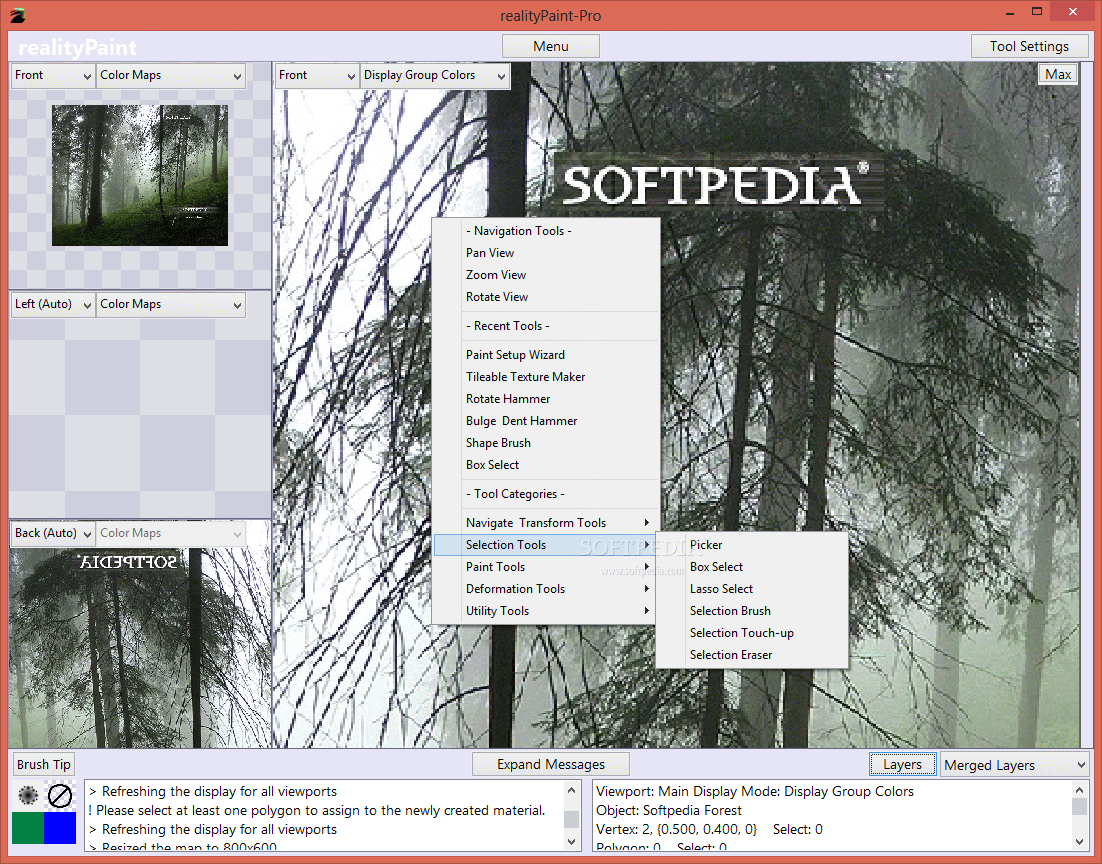Expand Deformation Tools submenu
Screen dimensions: 1102x864
click(545, 589)
